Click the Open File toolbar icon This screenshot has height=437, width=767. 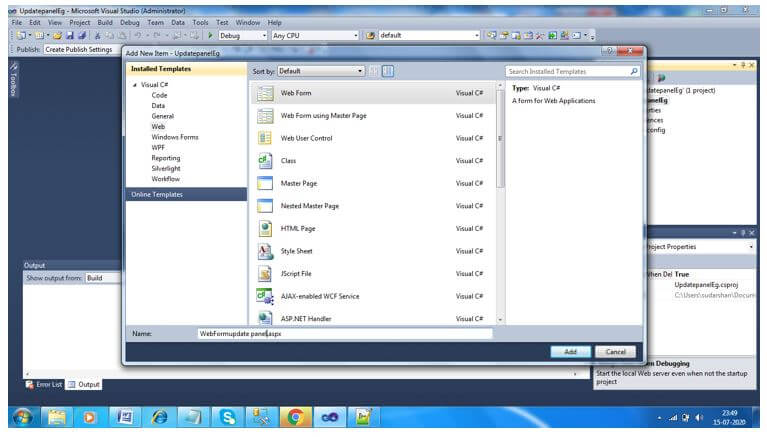coord(57,36)
